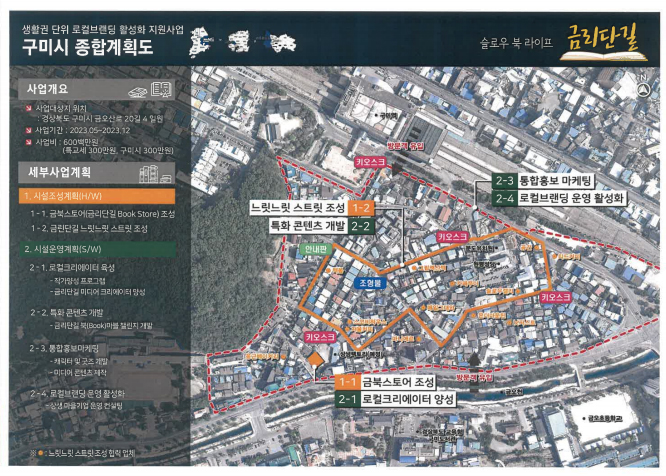Viewport: 666px width, 476px height.
Task: Click the 1-1. 금북스토어 Book Store 조성 item
Action: [102, 214]
